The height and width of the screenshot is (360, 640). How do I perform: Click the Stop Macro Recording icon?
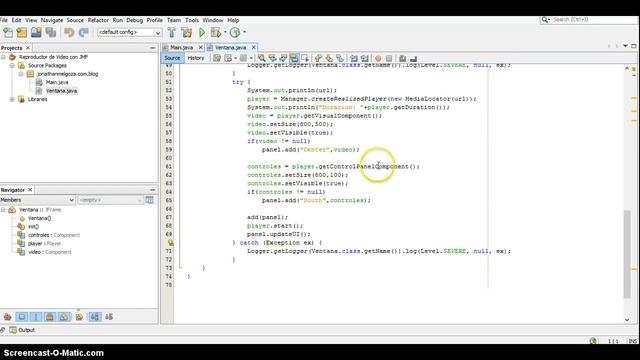pyautogui.click(x=389, y=58)
